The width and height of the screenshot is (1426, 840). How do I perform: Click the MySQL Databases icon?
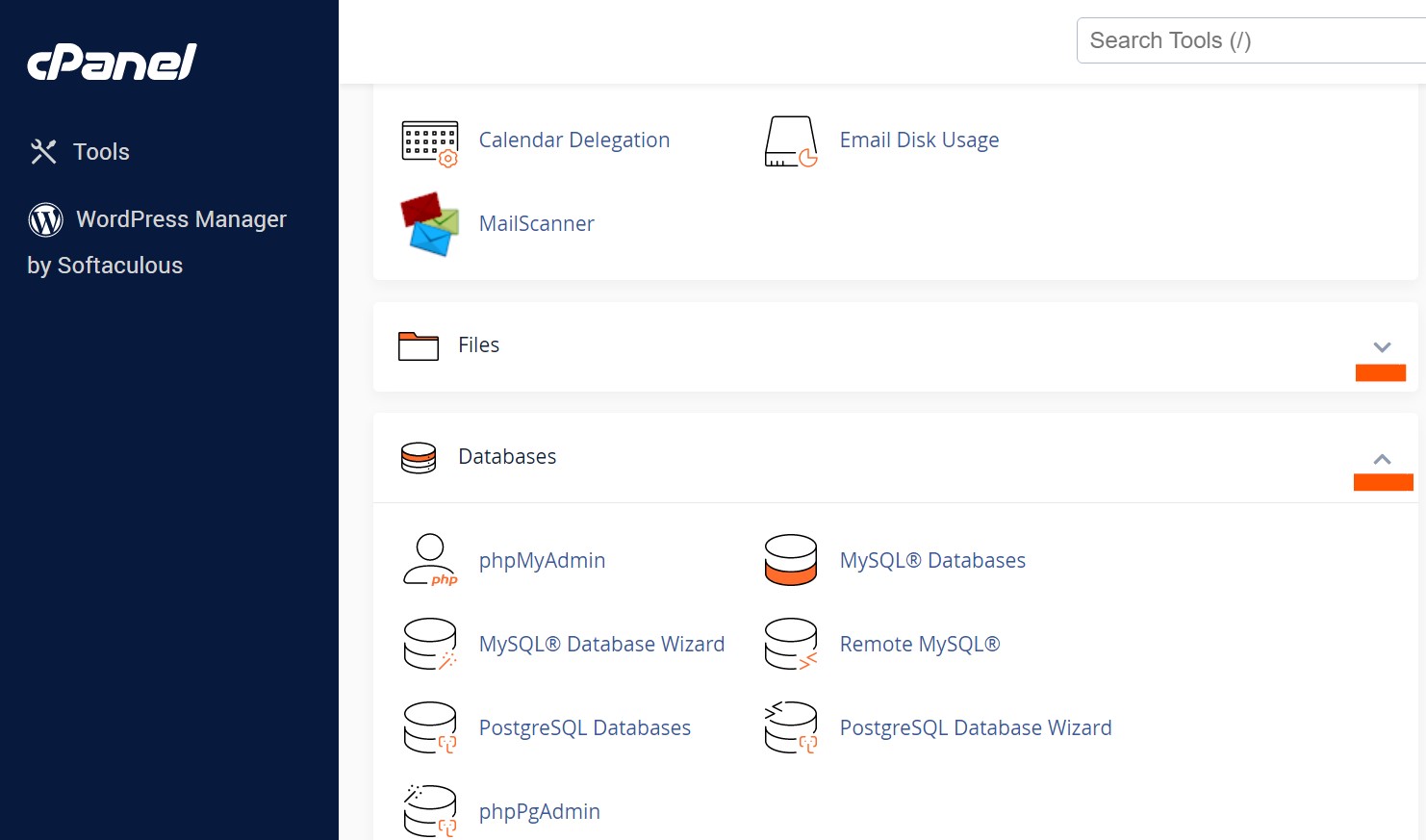pos(791,560)
